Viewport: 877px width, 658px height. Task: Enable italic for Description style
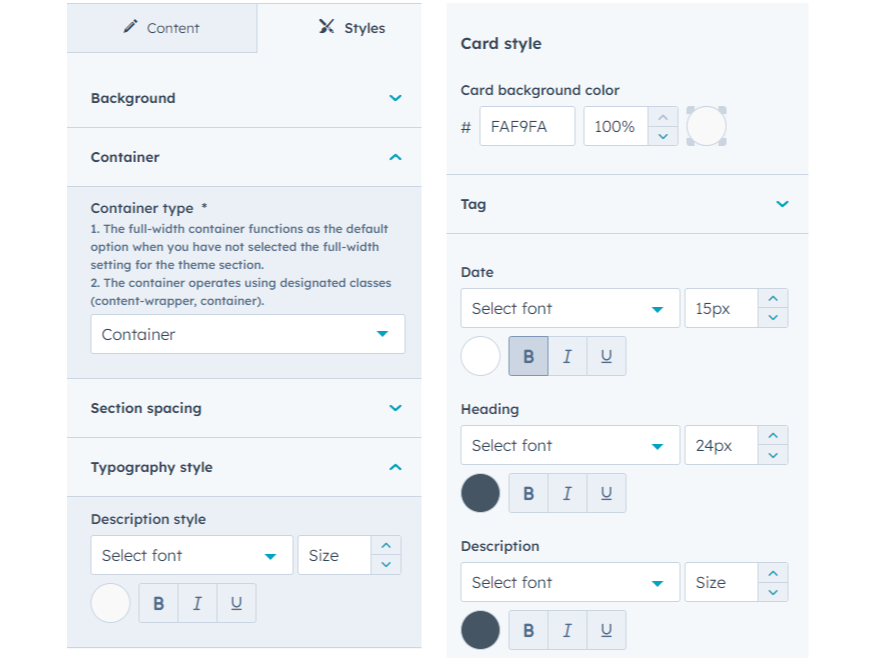pos(197,604)
